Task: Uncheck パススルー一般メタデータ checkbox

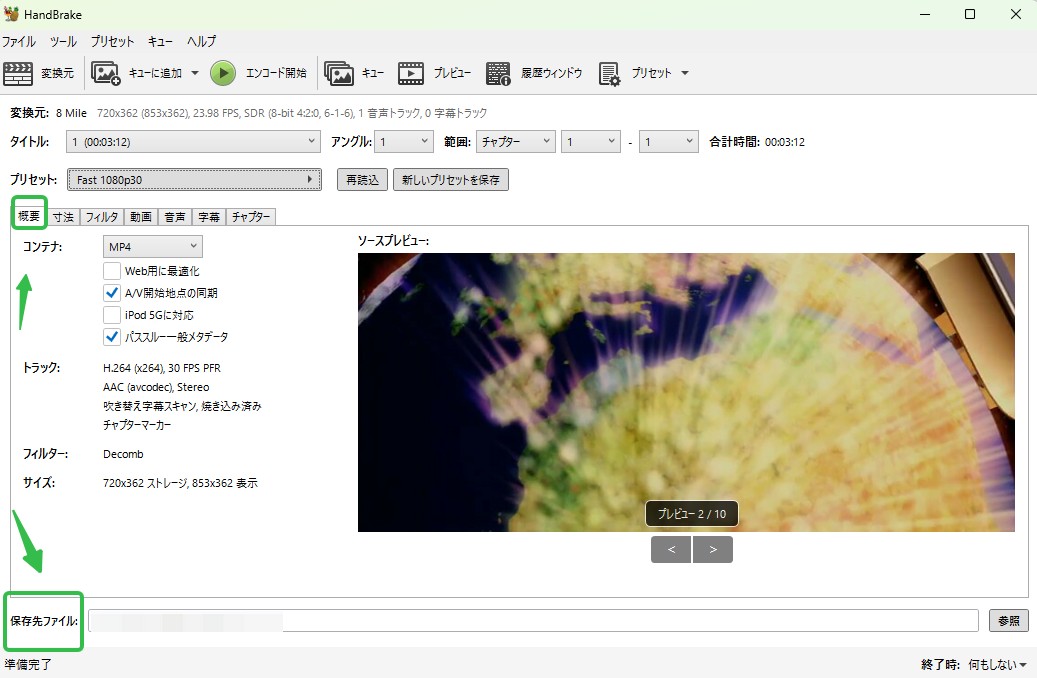Action: (112, 337)
